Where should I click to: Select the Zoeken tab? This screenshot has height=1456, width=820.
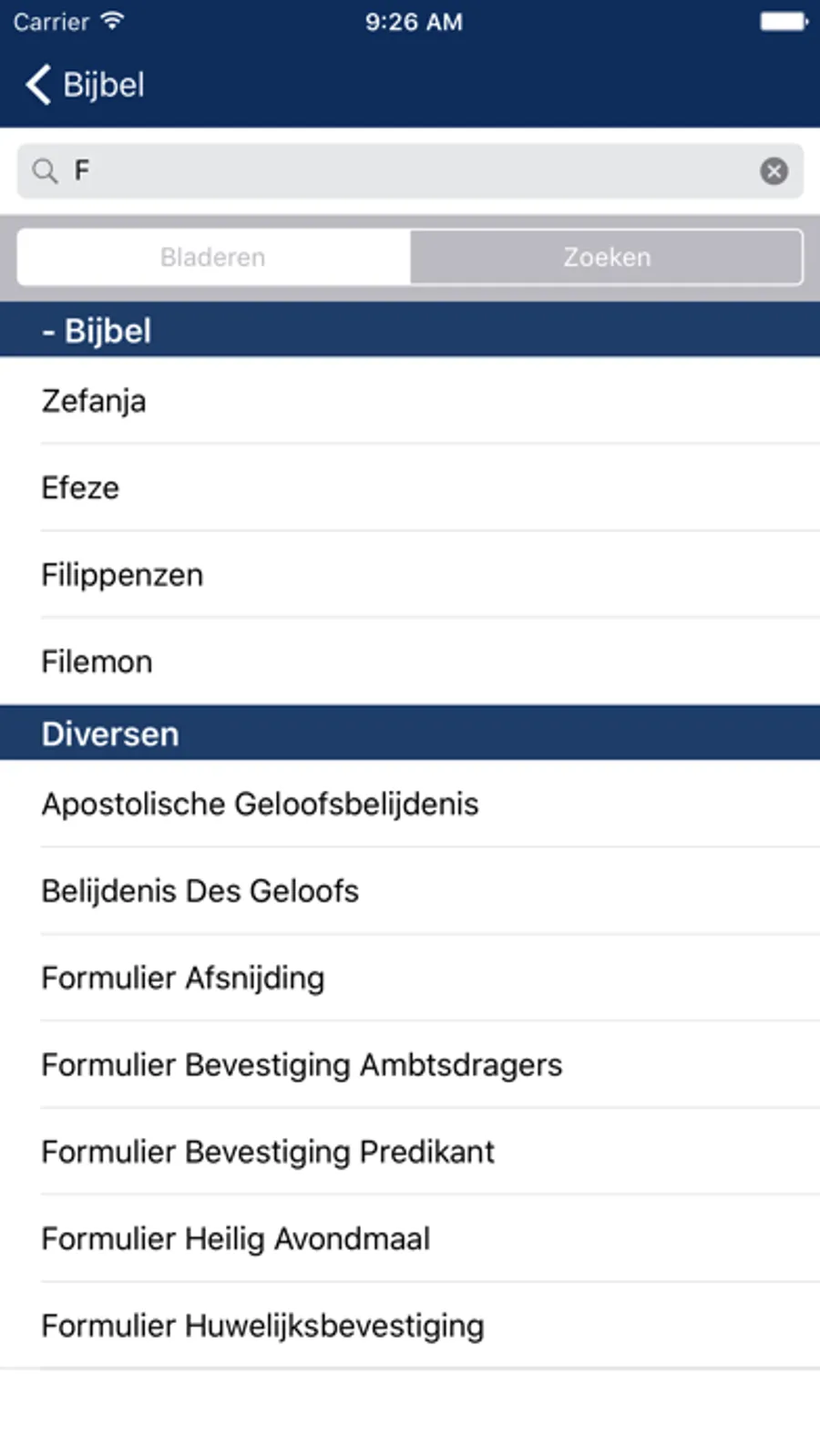[607, 257]
